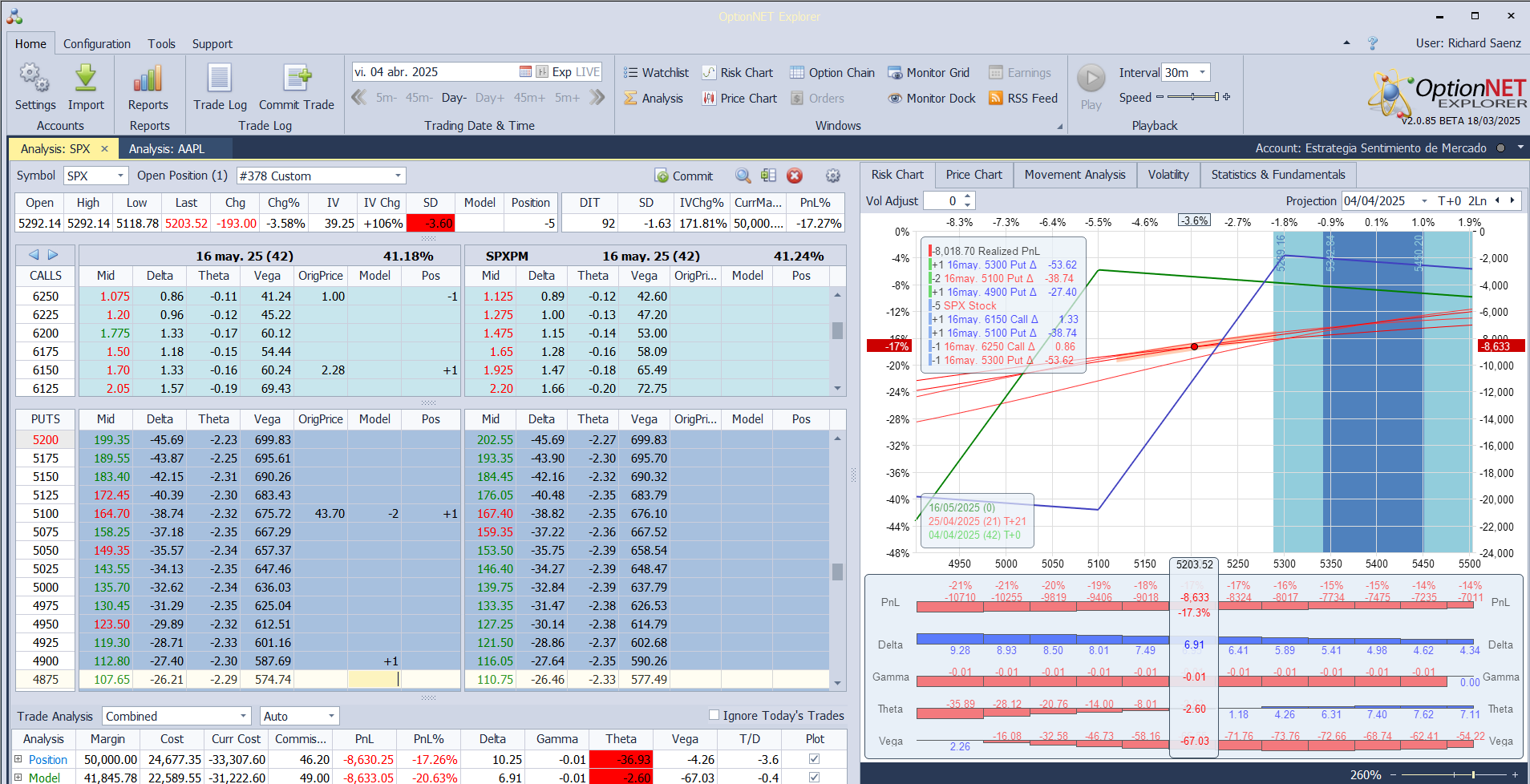This screenshot has height=784, width=1530.
Task: Click the Speed slider handle
Action: pyautogui.click(x=1216, y=97)
